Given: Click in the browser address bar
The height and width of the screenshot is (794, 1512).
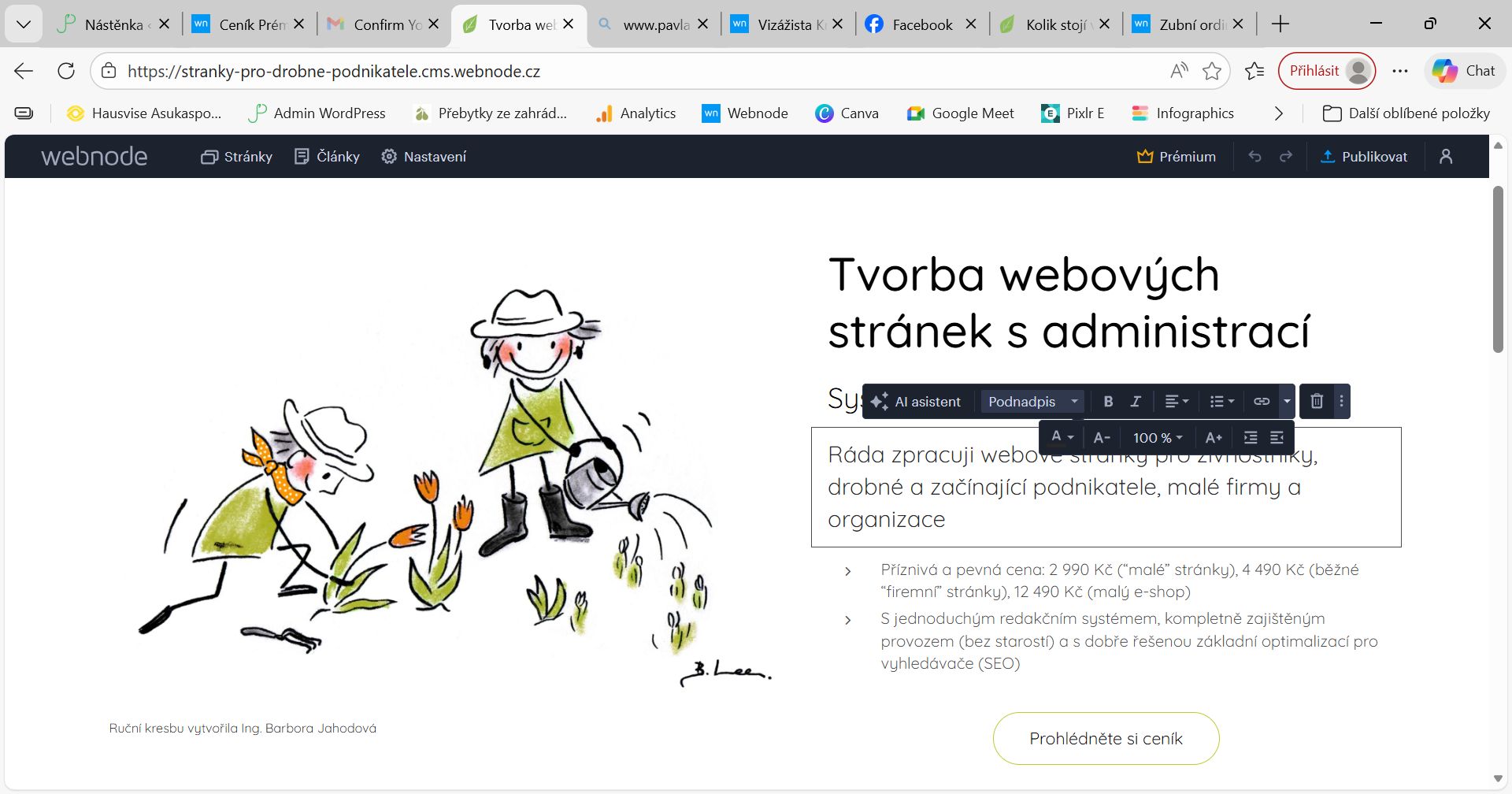Looking at the screenshot, I should pos(334,71).
